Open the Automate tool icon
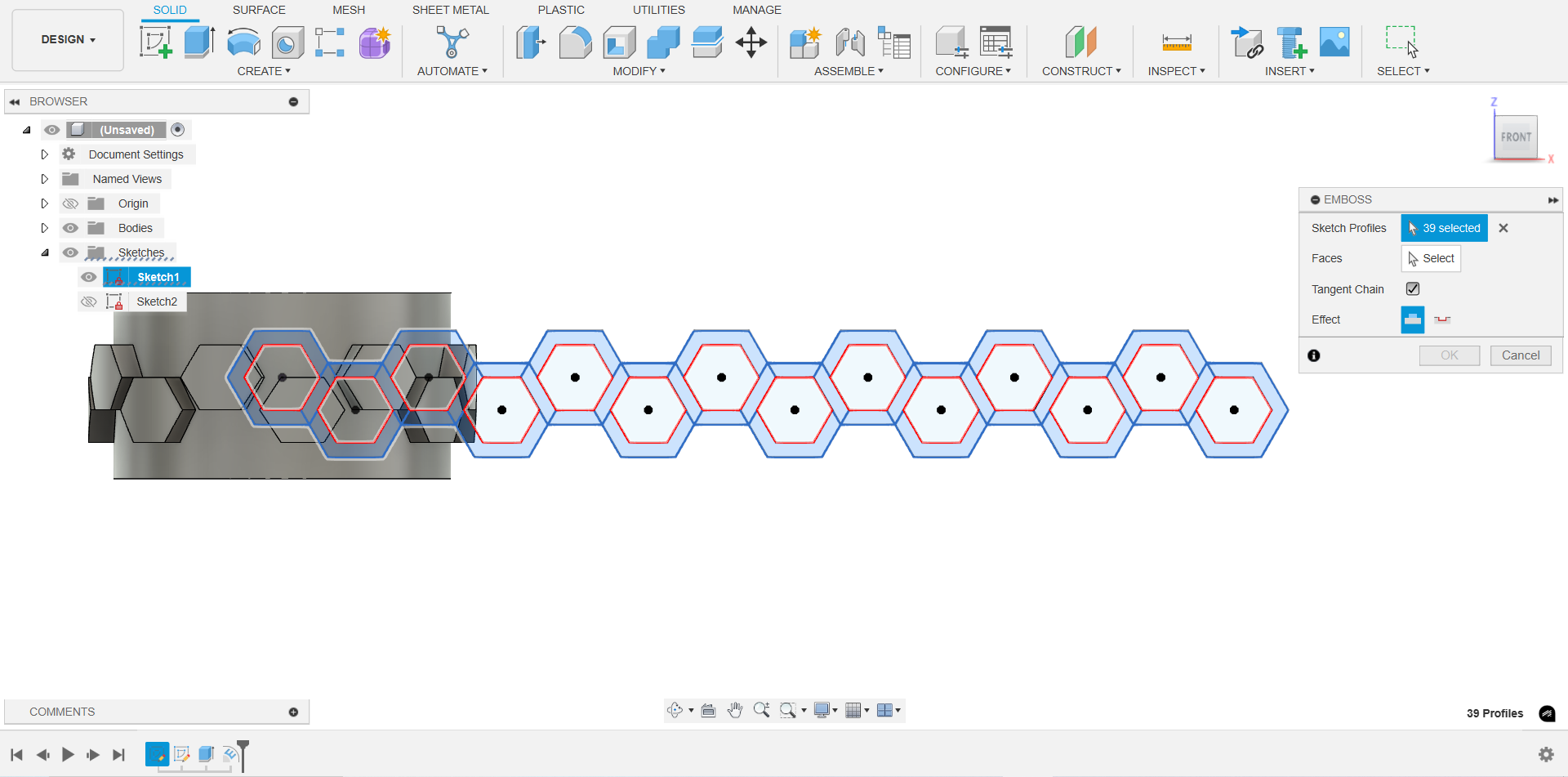This screenshot has height=777, width=1568. pyautogui.click(x=452, y=42)
